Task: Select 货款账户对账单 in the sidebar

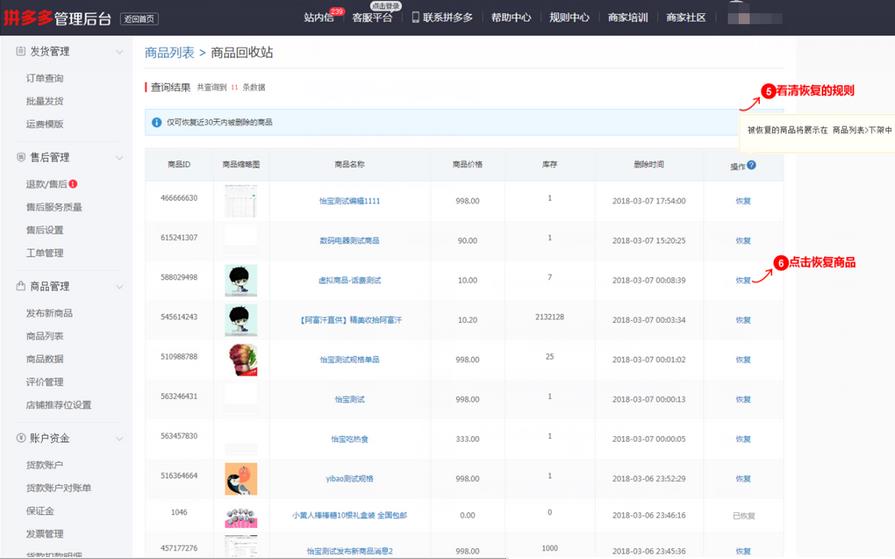Action: coord(58,488)
